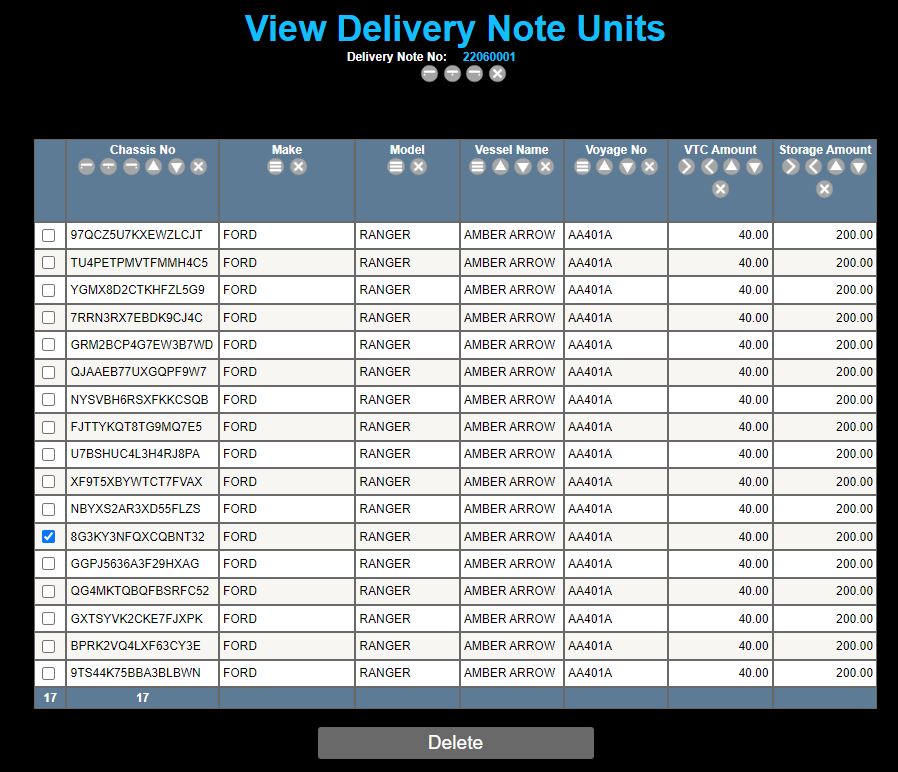Select the checkbox for YGMX8D2CTKHFZL5G9
The height and width of the screenshot is (772, 898).
click(x=49, y=290)
